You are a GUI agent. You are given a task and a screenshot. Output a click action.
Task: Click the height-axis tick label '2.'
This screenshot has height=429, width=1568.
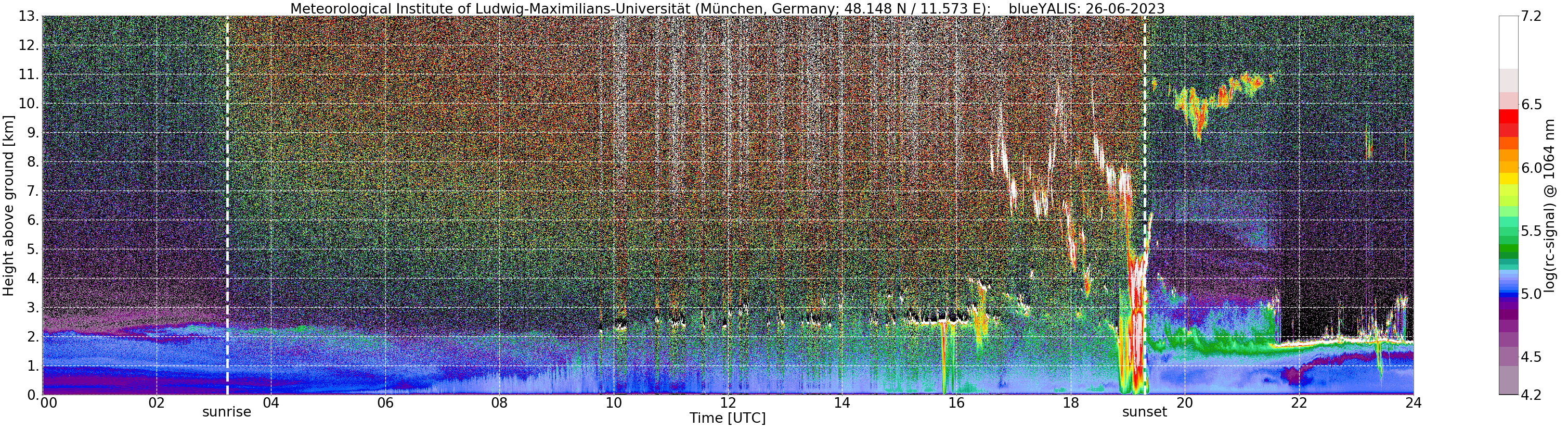click(32, 337)
